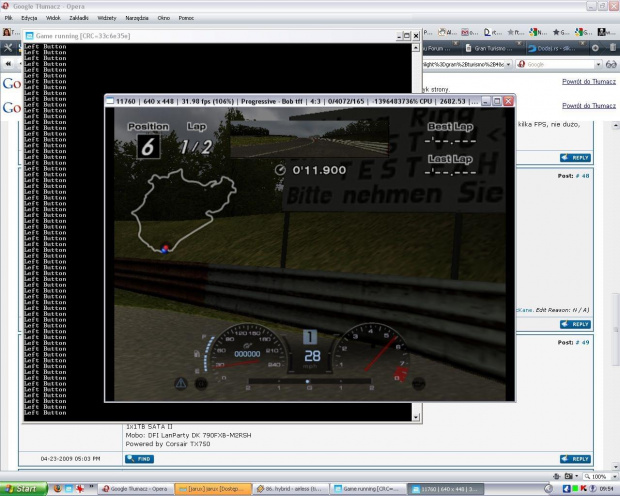620x496 pixels.
Task: Open the Edycja menu
Action: [29, 18]
